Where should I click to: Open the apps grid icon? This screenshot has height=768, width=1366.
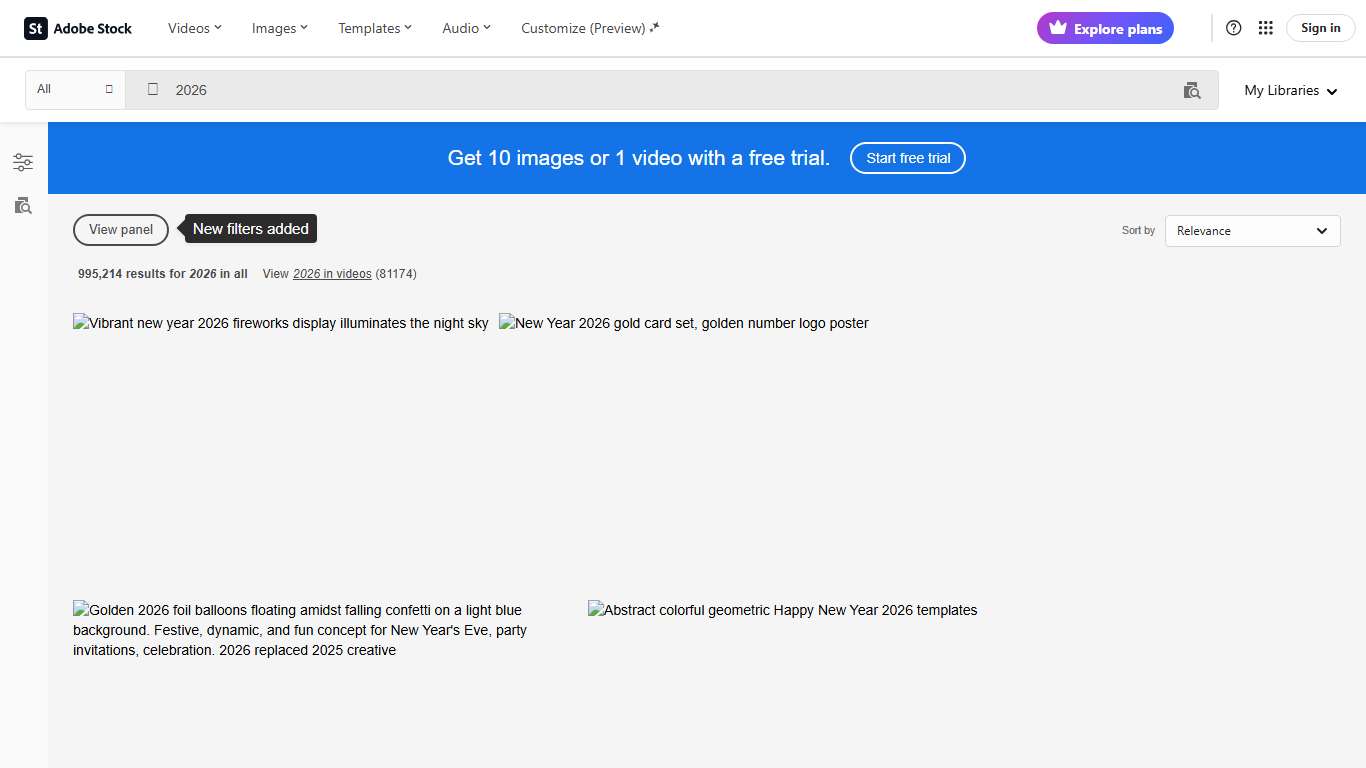[1265, 28]
